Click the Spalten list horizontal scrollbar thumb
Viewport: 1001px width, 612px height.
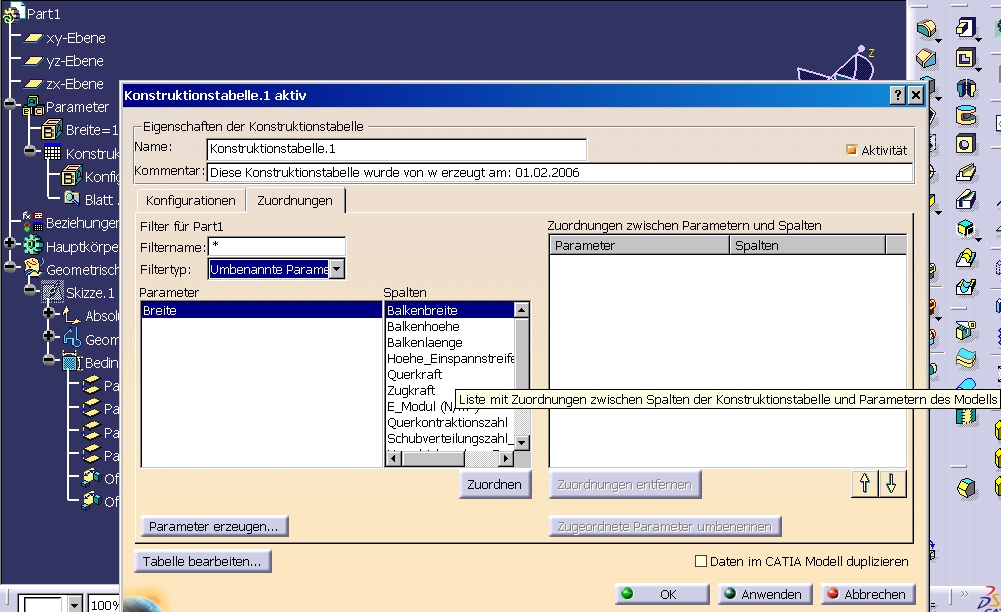click(x=432, y=458)
